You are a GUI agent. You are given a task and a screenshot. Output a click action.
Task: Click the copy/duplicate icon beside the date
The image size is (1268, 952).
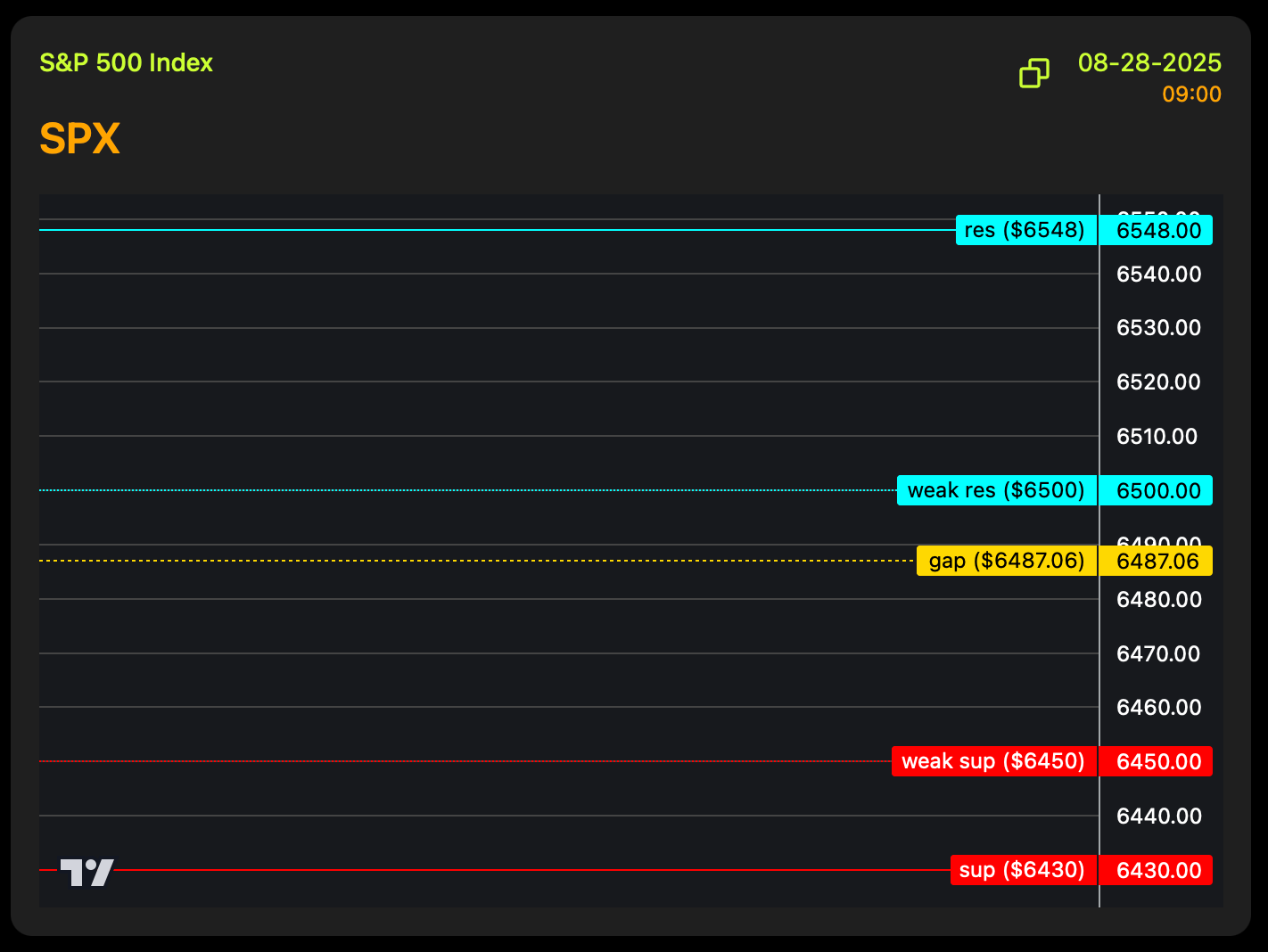tap(1033, 73)
